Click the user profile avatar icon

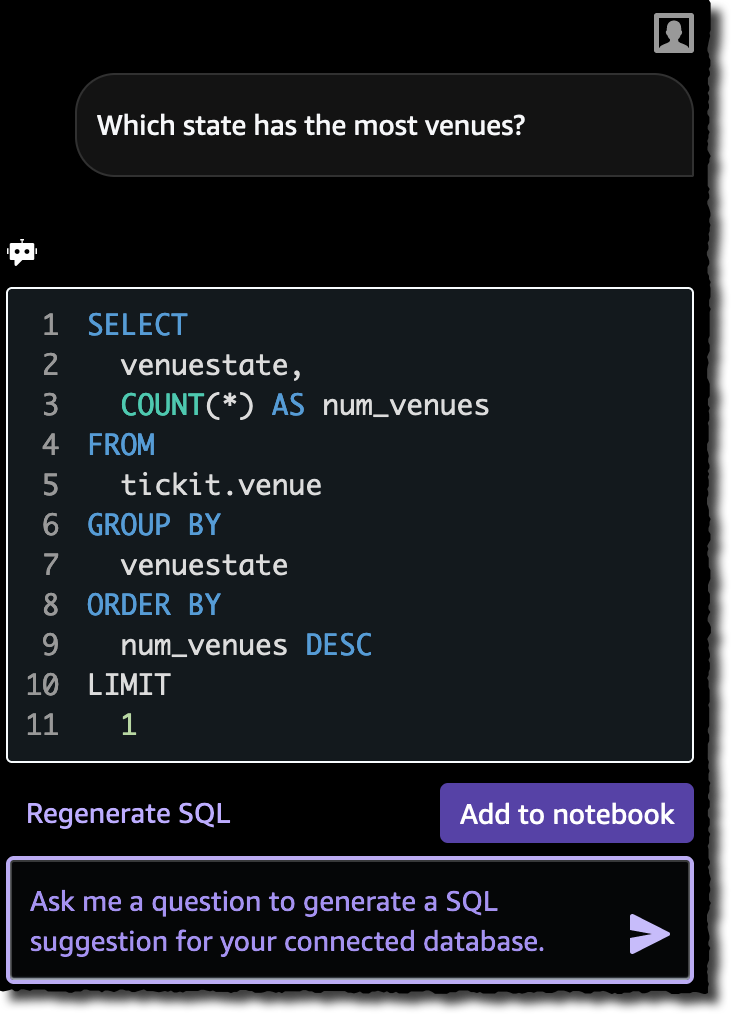pos(673,33)
